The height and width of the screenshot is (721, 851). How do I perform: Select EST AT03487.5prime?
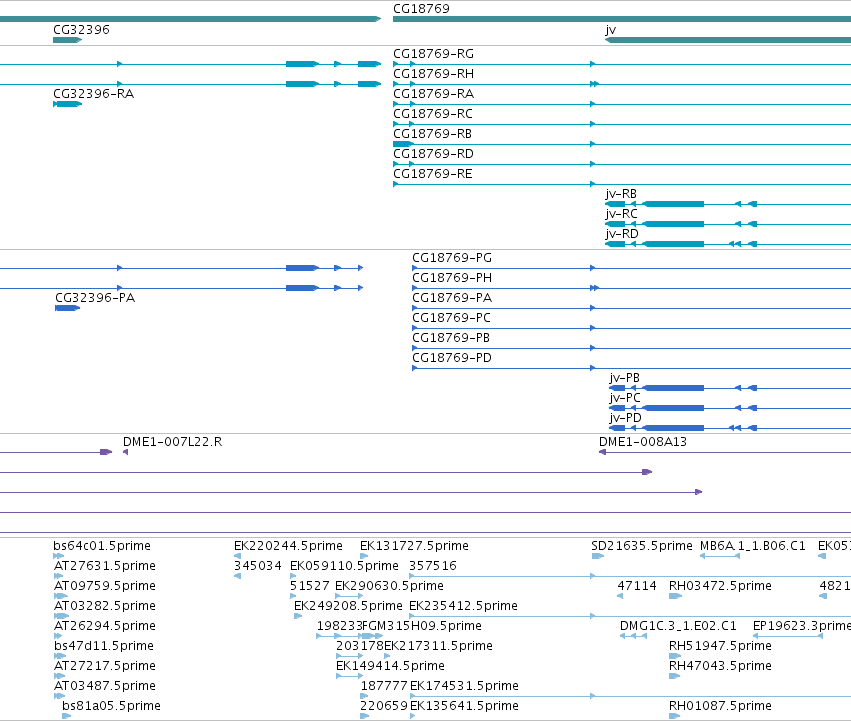105,686
